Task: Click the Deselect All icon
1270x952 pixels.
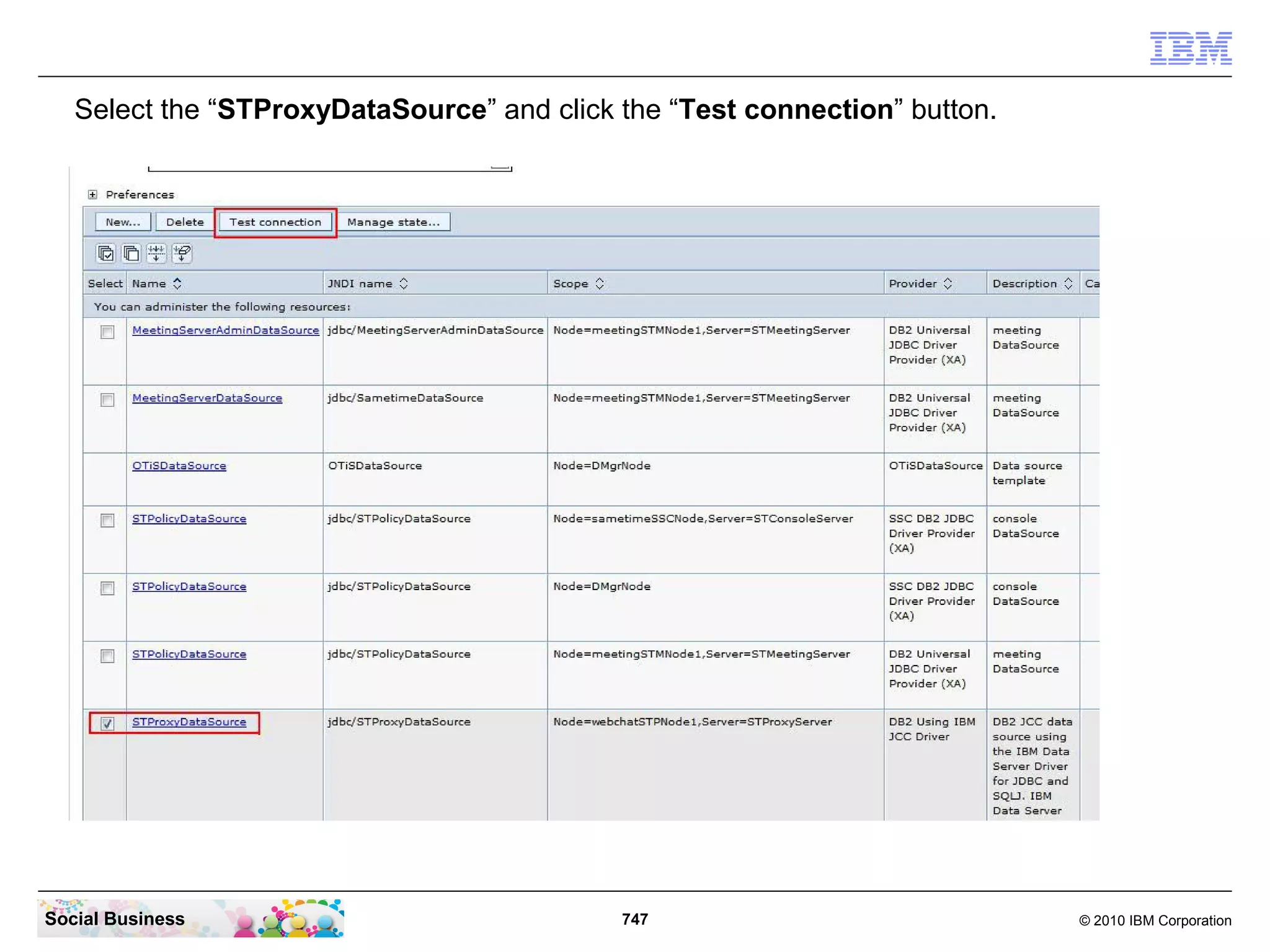Action: coord(131,253)
